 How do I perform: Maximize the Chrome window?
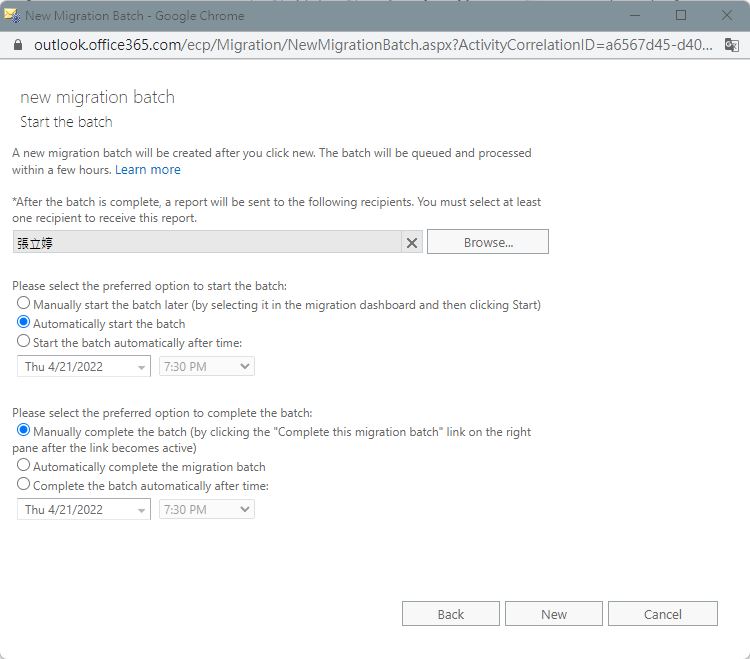pos(681,15)
